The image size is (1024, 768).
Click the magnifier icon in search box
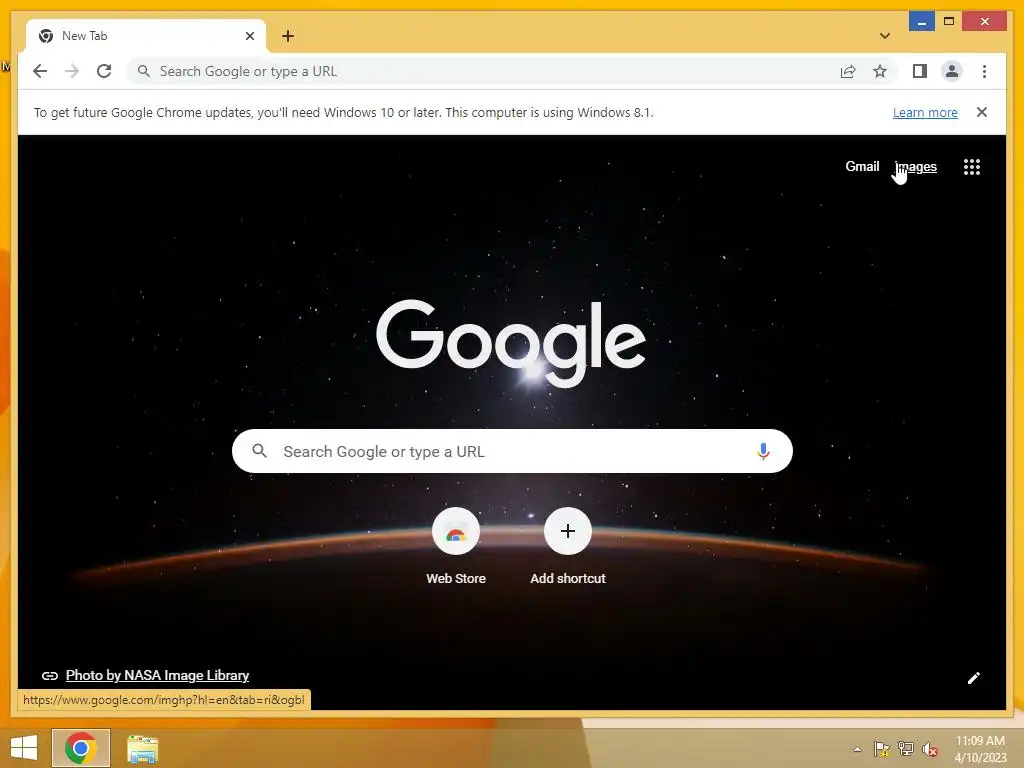pyautogui.click(x=259, y=451)
